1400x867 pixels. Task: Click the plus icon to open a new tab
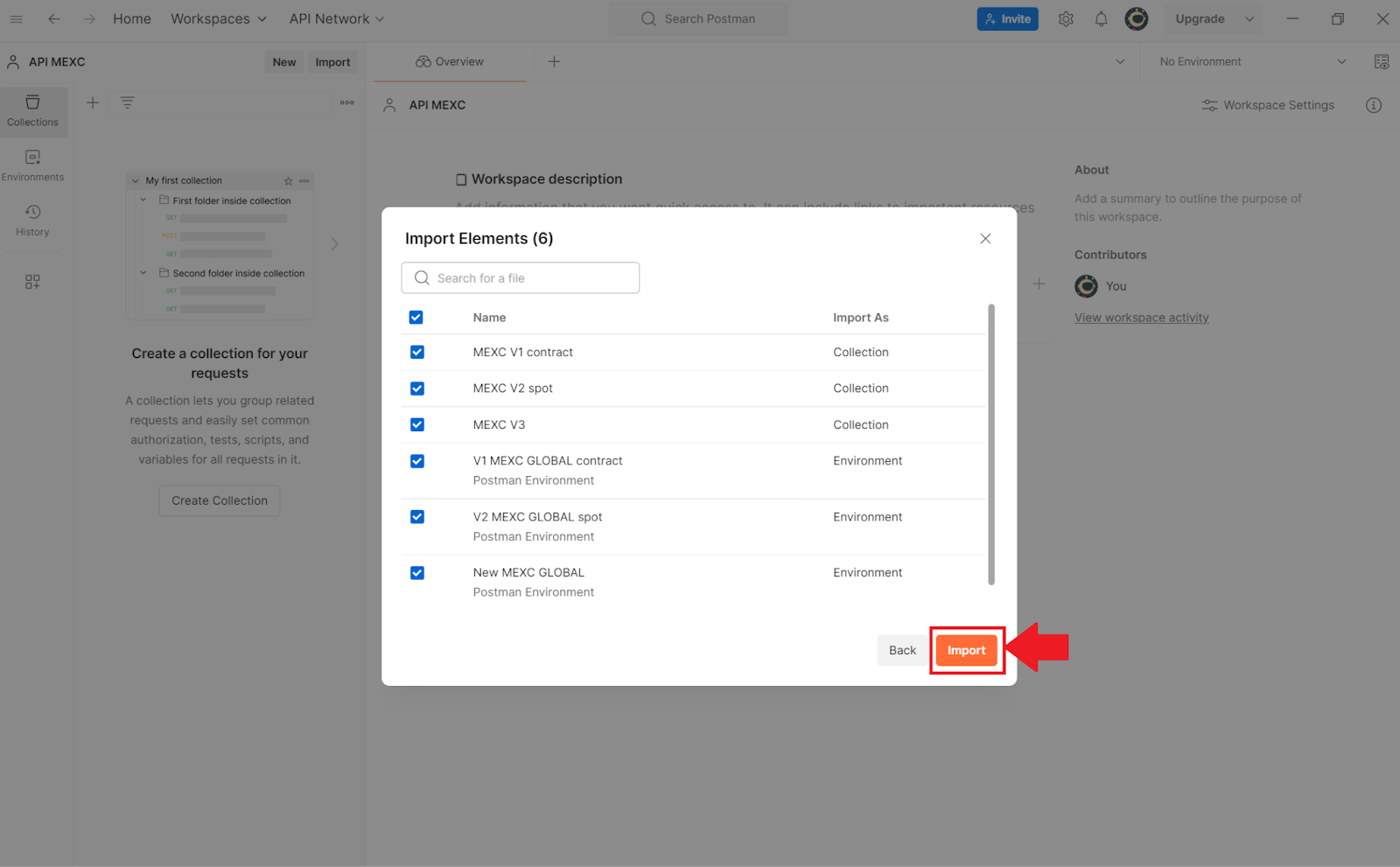click(554, 61)
